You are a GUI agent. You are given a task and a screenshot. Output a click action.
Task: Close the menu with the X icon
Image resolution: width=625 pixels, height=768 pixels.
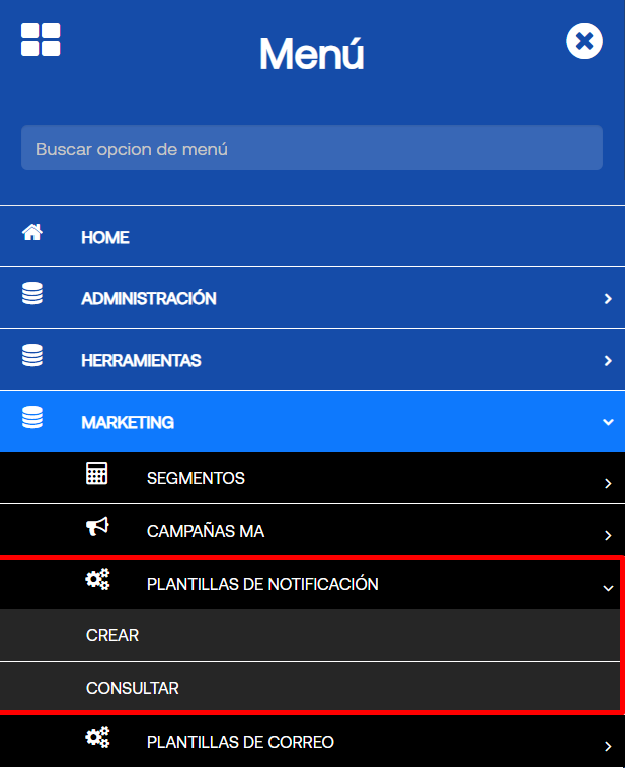pyautogui.click(x=584, y=41)
